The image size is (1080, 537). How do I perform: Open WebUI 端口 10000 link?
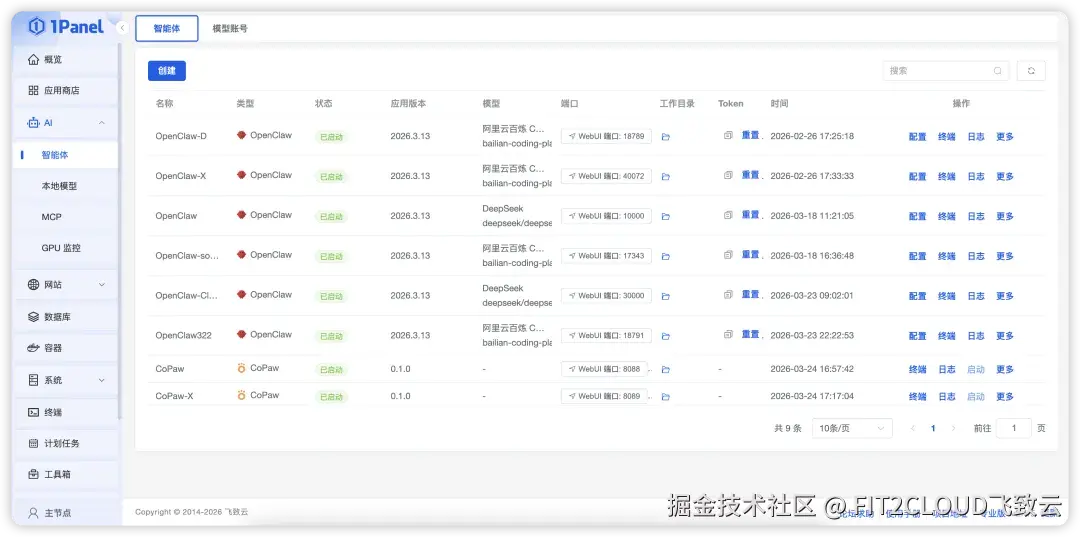tap(606, 216)
